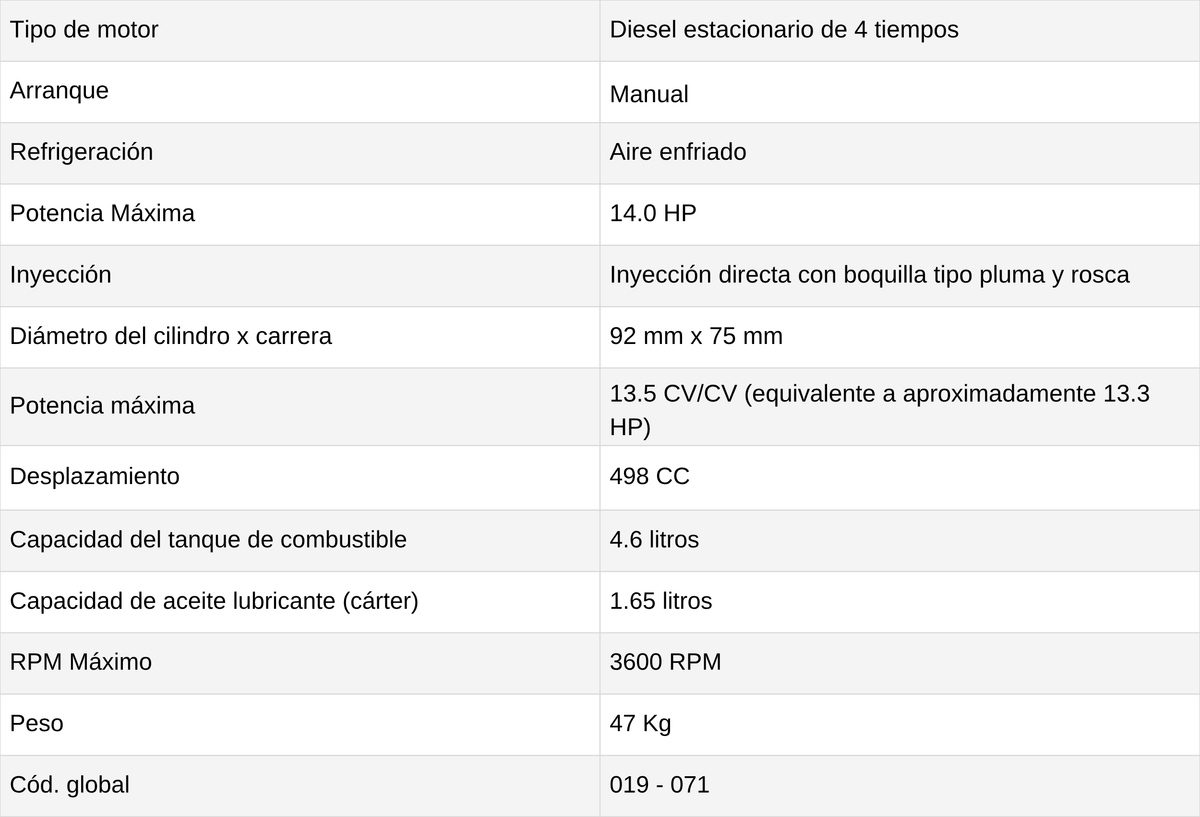The width and height of the screenshot is (1200, 817).
Task: Click the '14.0 HP' value
Action: click(x=653, y=213)
